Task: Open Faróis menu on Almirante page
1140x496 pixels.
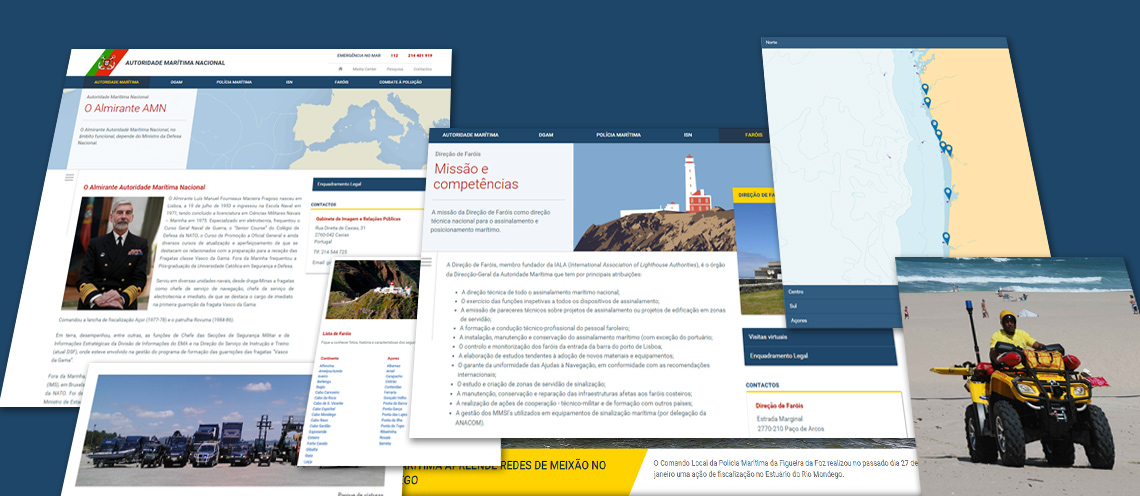Action: coord(342,82)
